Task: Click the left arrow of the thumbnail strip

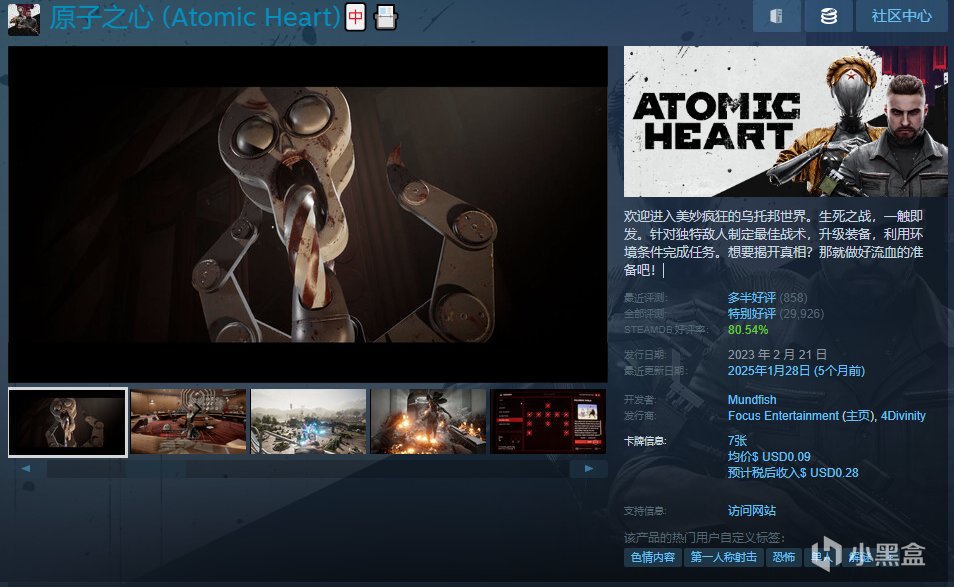Action: 26,468
